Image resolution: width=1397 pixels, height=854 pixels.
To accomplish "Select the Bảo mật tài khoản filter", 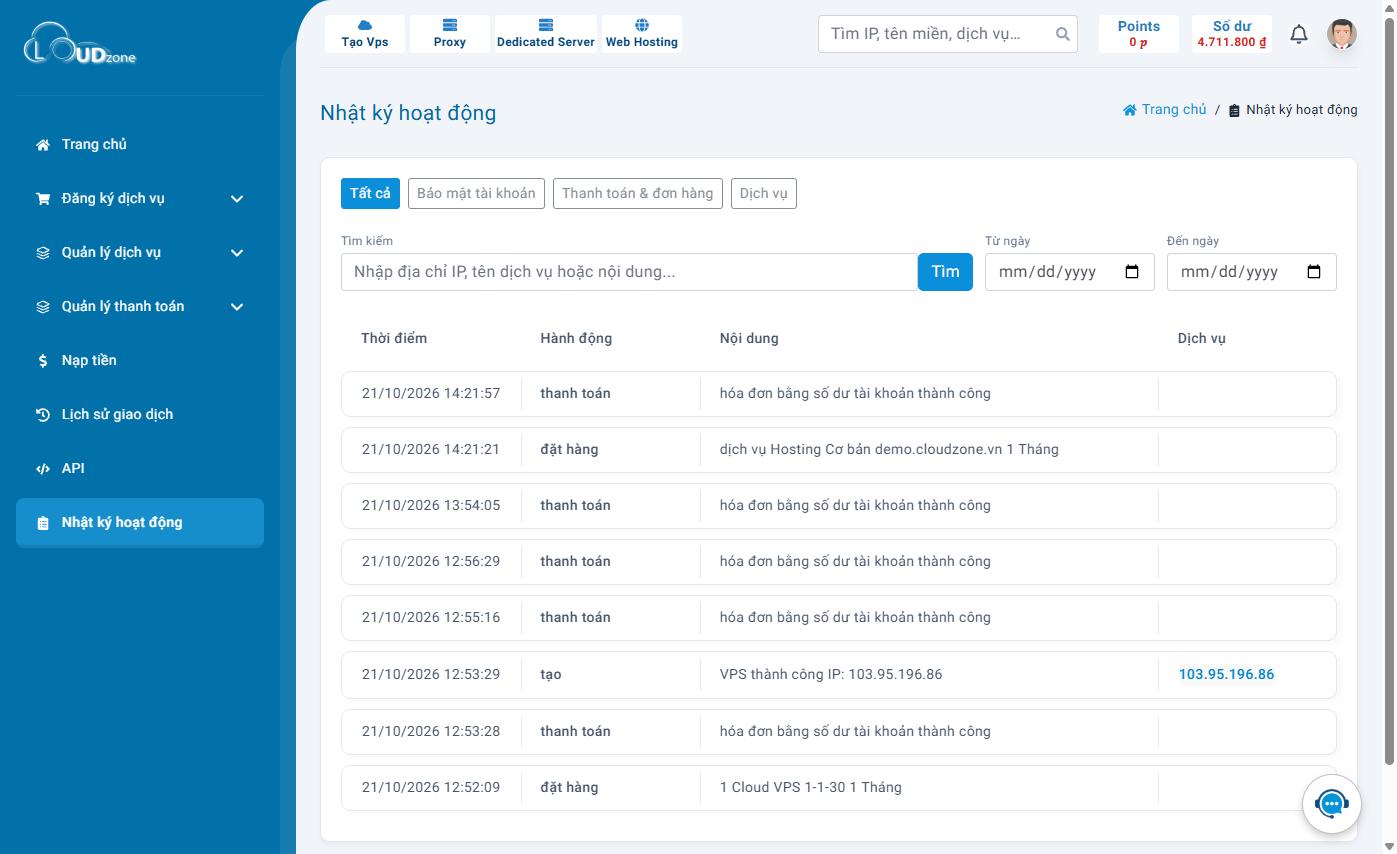I will click(x=476, y=193).
